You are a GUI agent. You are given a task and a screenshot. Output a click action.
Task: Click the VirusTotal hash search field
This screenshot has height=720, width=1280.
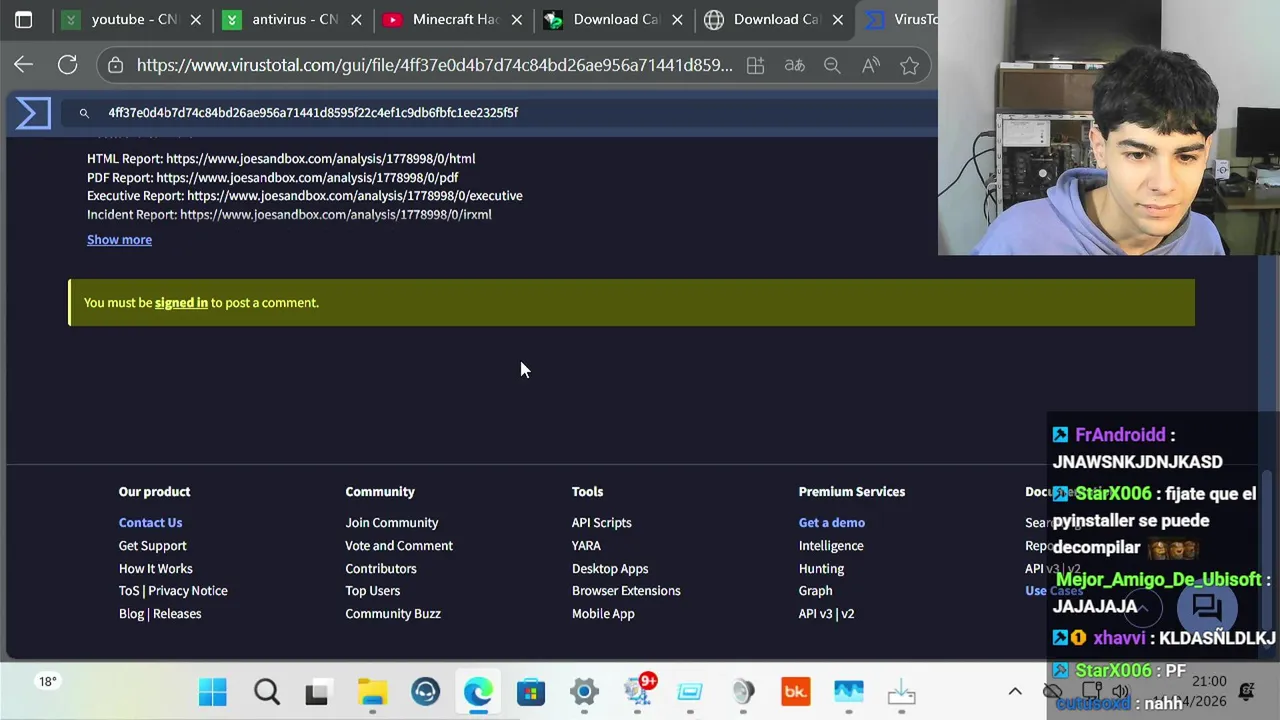(x=500, y=113)
